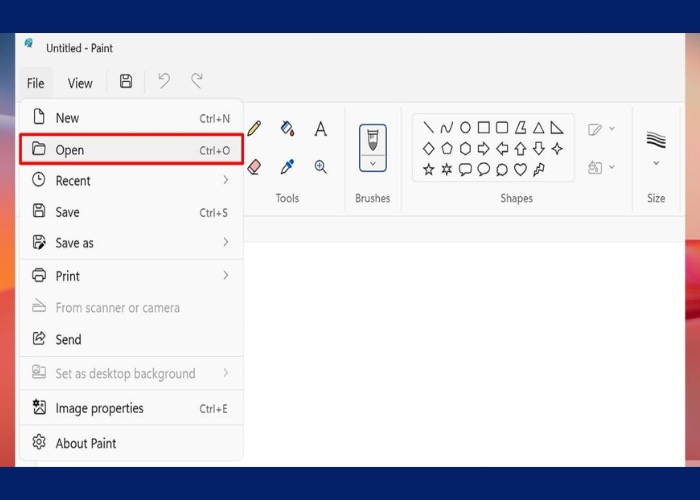700x500 pixels.
Task: Select the Pencil tool
Action: [255, 128]
